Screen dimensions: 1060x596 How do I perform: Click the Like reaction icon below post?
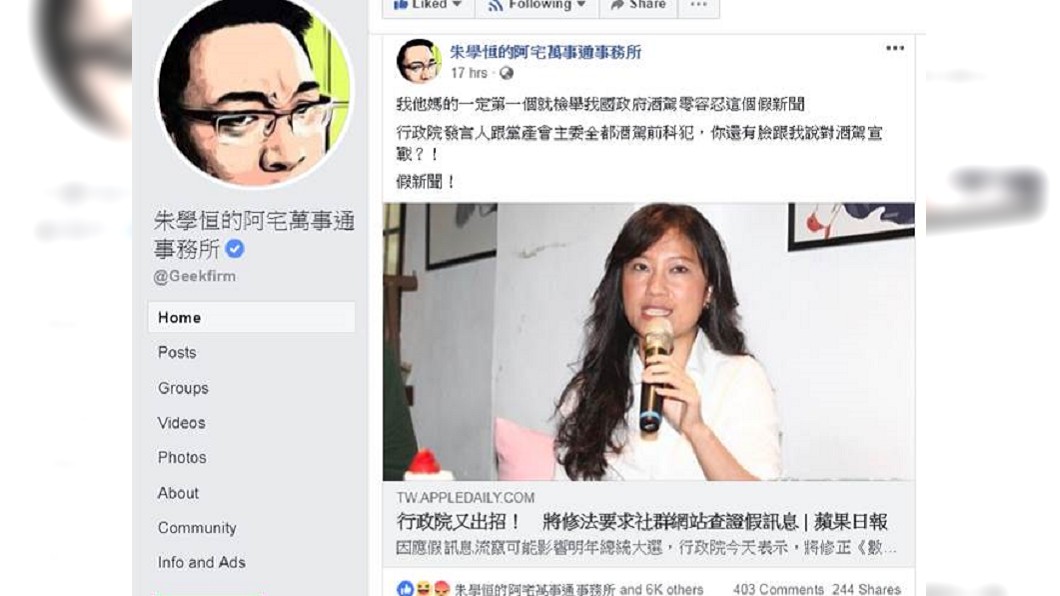point(405,589)
